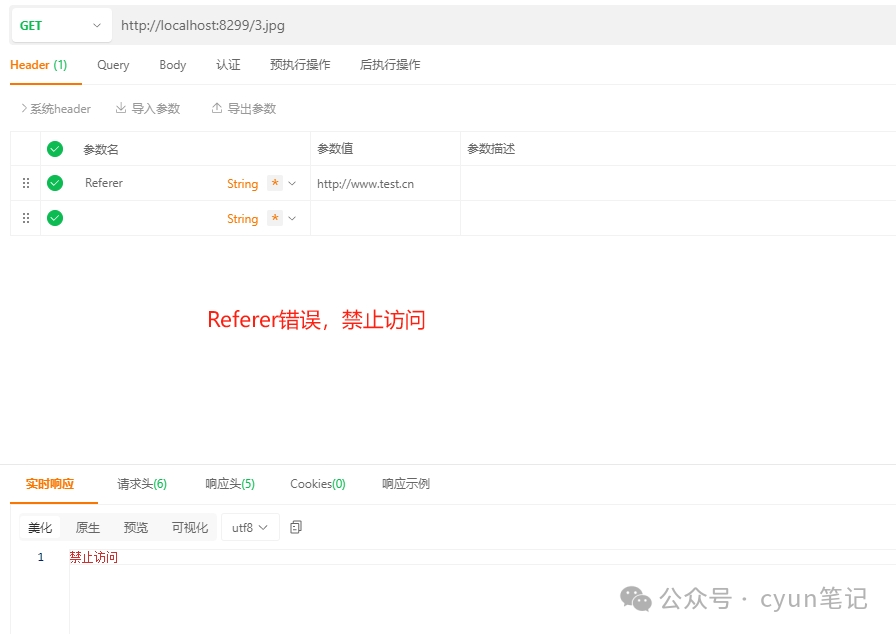Click the Referer value http://www.test.cn field
This screenshot has height=634, width=896.
click(x=366, y=184)
